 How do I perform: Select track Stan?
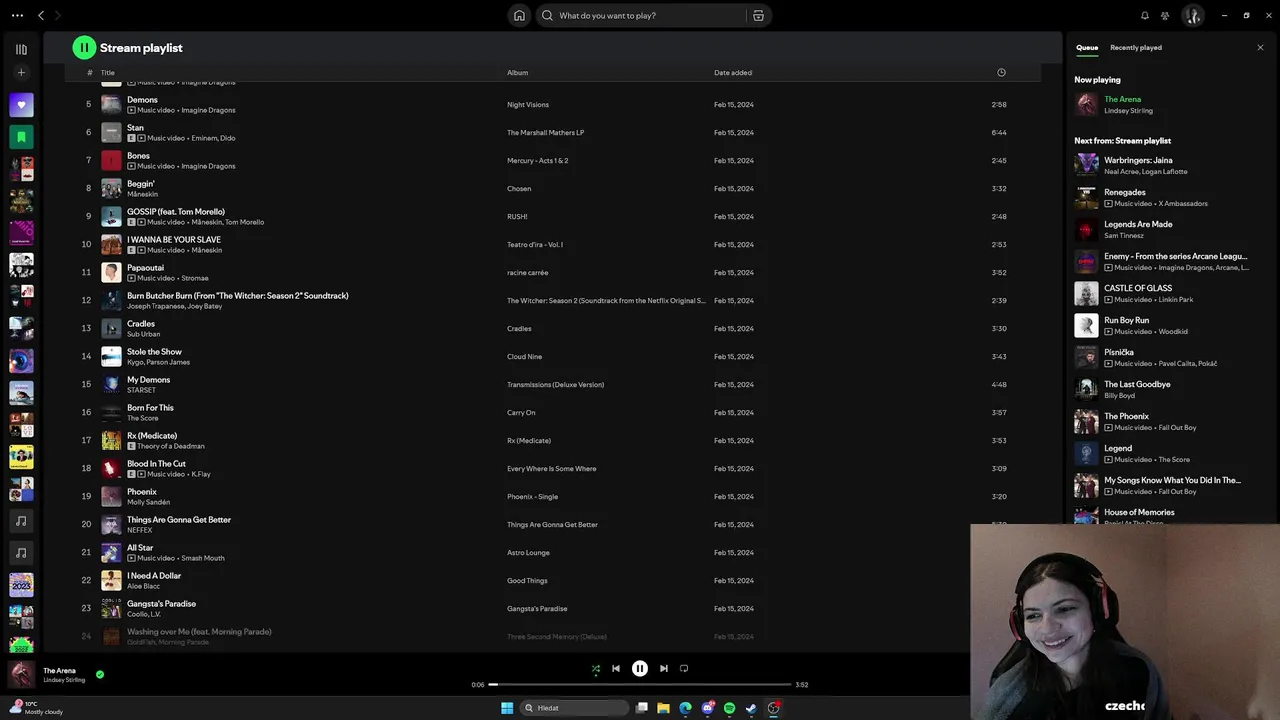(135, 128)
